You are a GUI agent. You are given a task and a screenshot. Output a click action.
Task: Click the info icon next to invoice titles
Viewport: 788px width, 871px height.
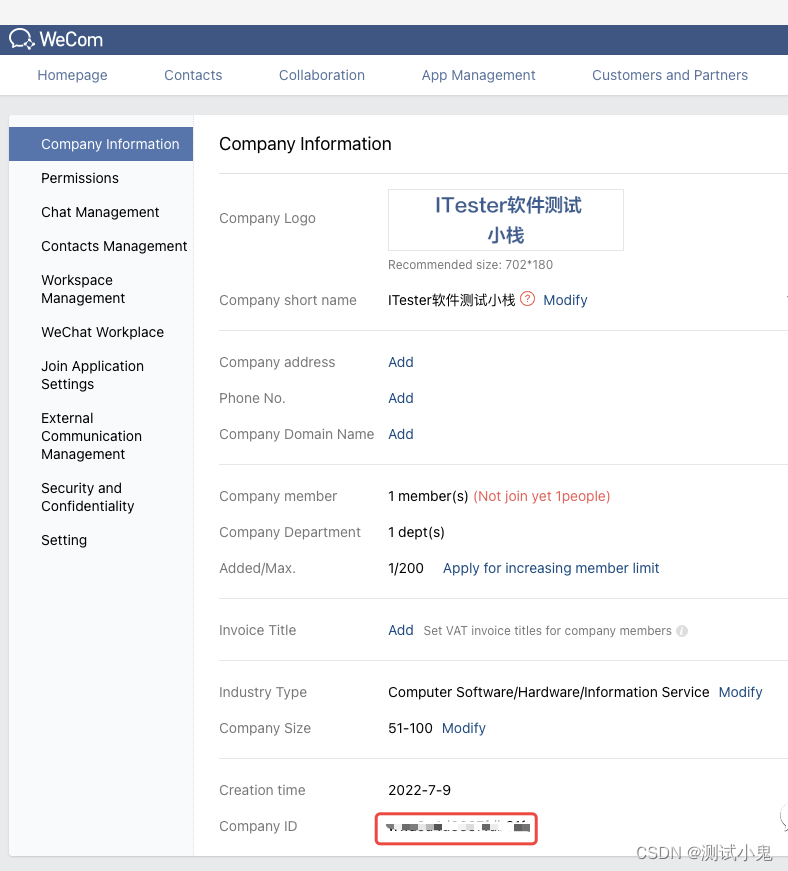coord(682,631)
